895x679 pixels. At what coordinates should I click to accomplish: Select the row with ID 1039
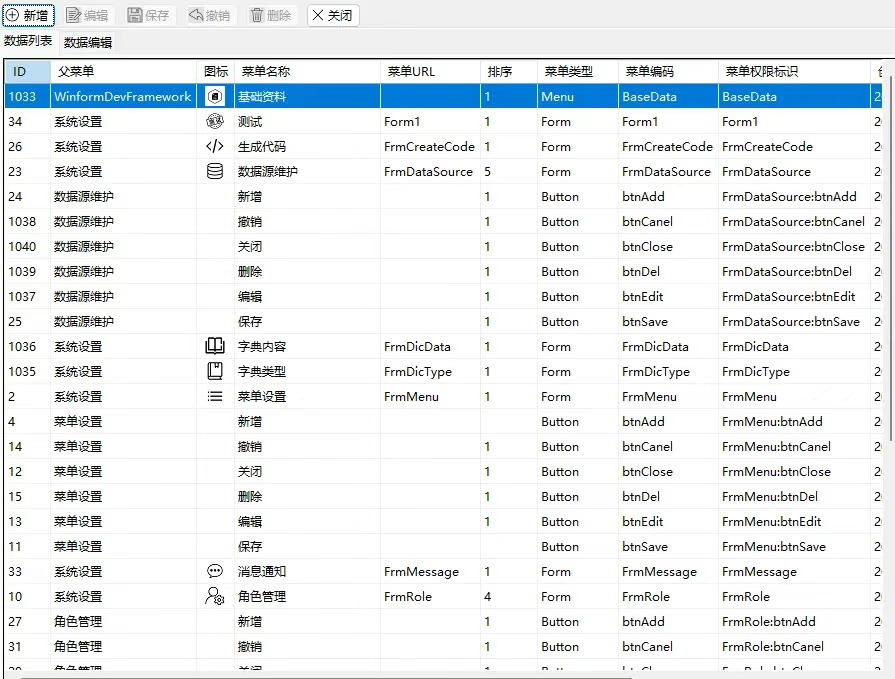pyautogui.click(x=443, y=272)
